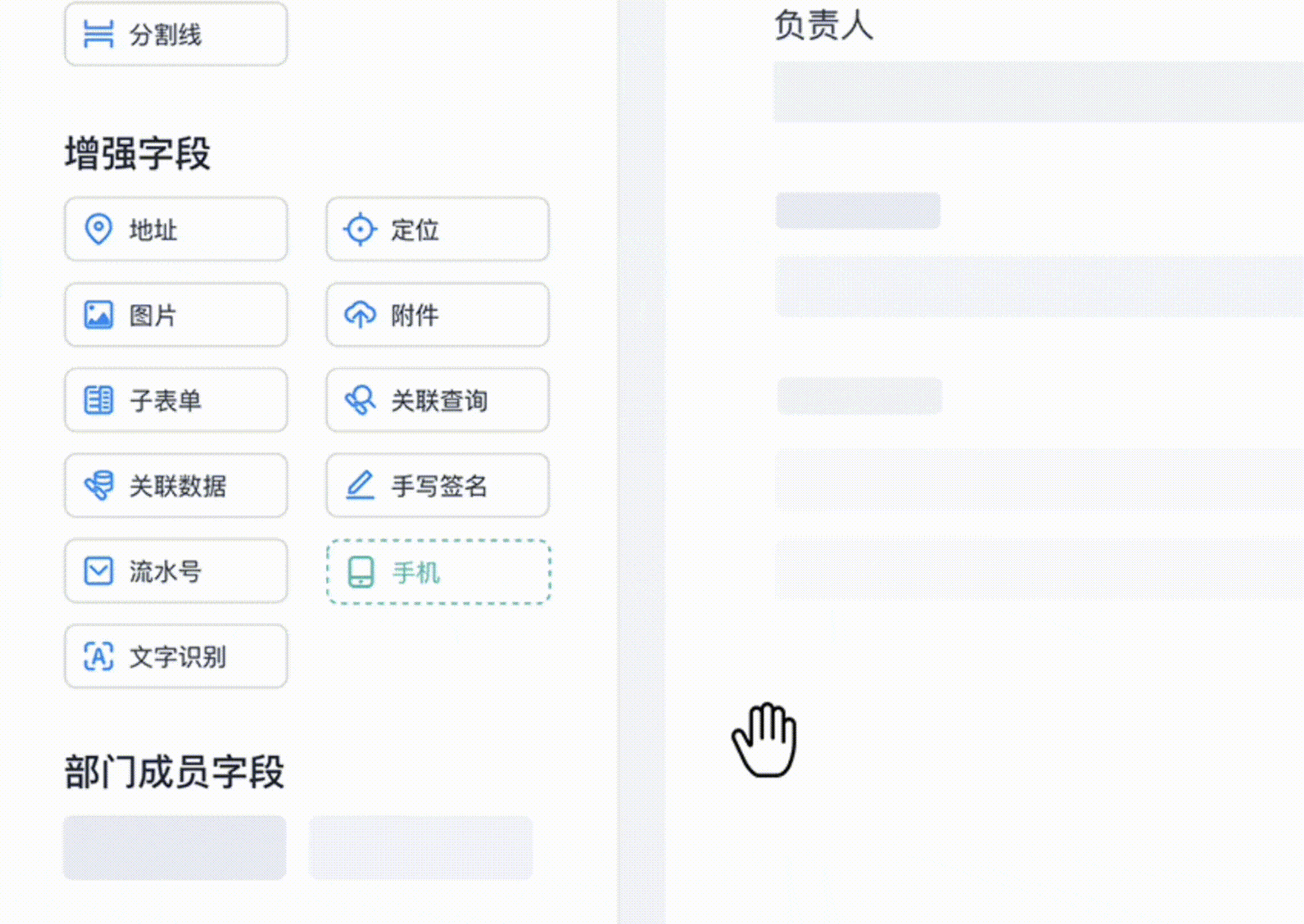The width and height of the screenshot is (1304, 924).
Task: Click the 文字识别 field button
Action: tap(175, 656)
